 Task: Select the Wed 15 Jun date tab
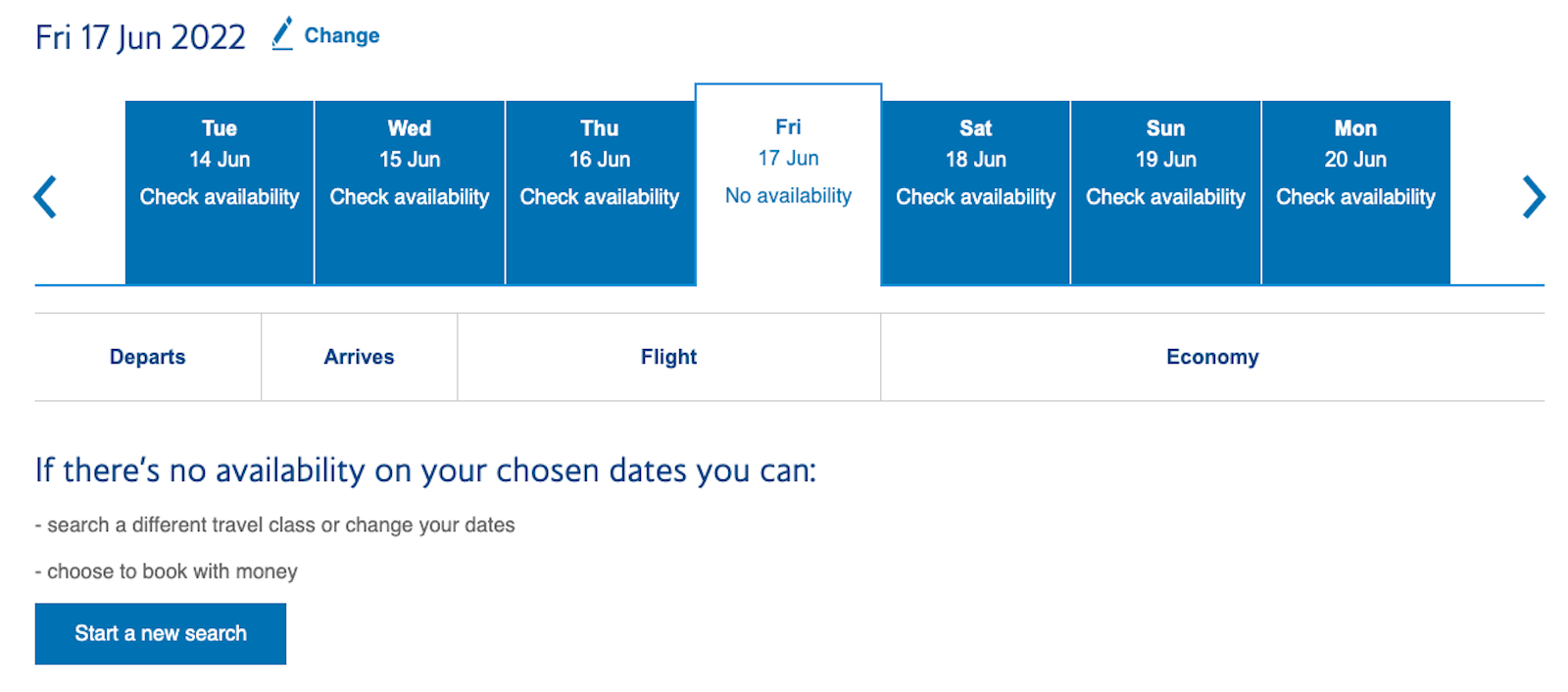coord(410,192)
